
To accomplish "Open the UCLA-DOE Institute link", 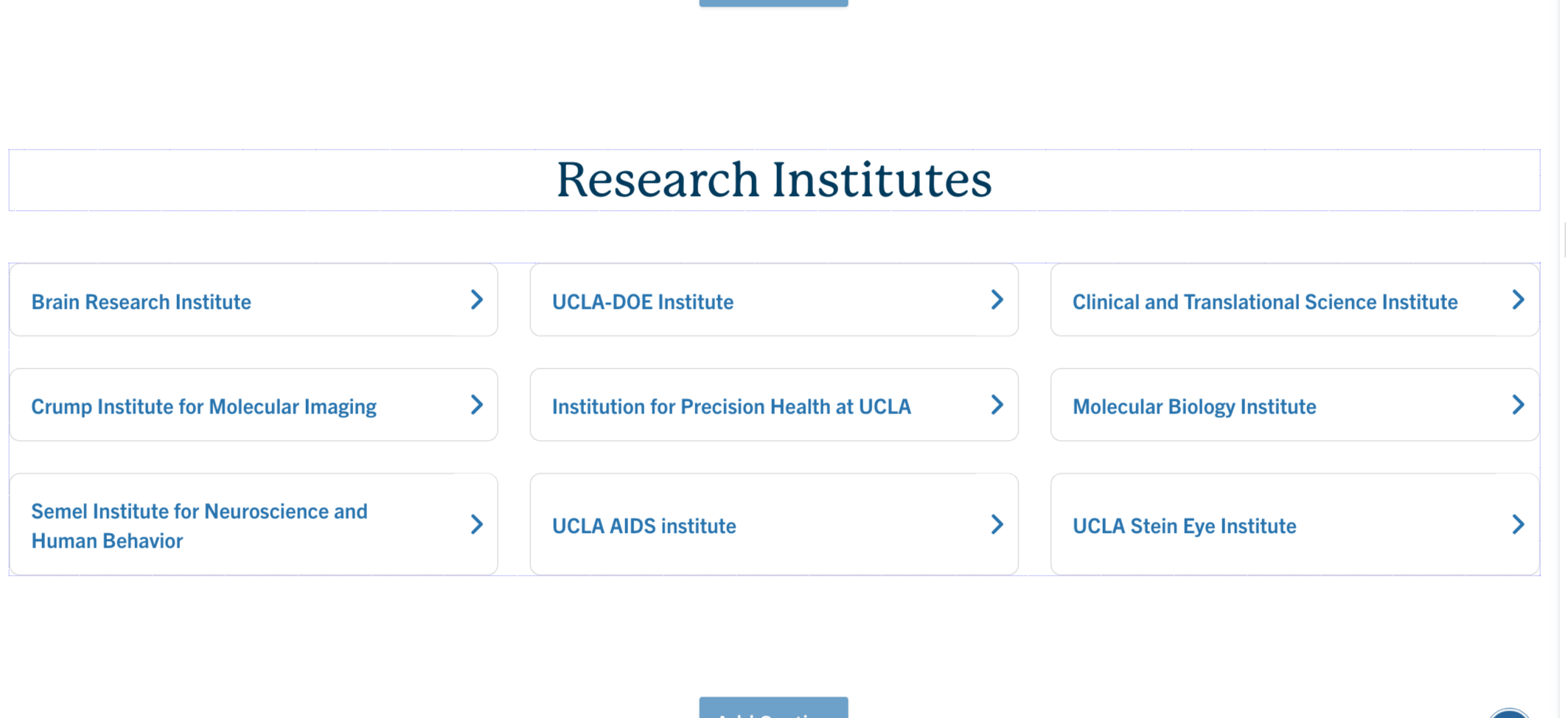I will tap(643, 302).
